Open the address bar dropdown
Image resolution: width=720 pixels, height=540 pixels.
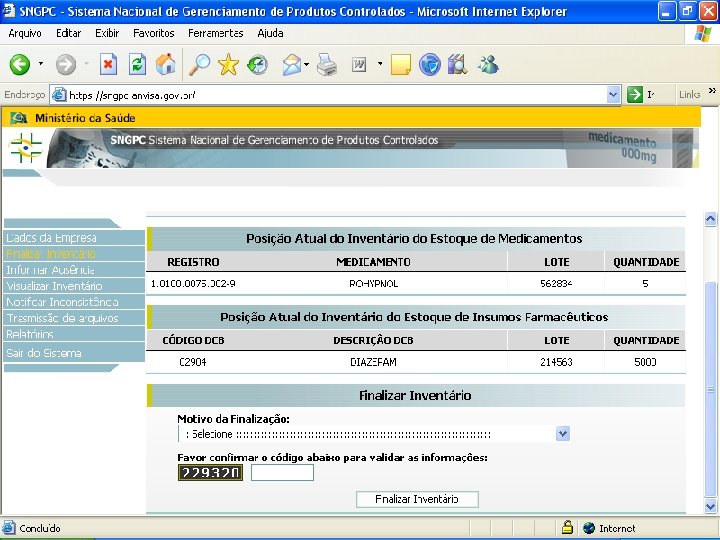pos(613,95)
